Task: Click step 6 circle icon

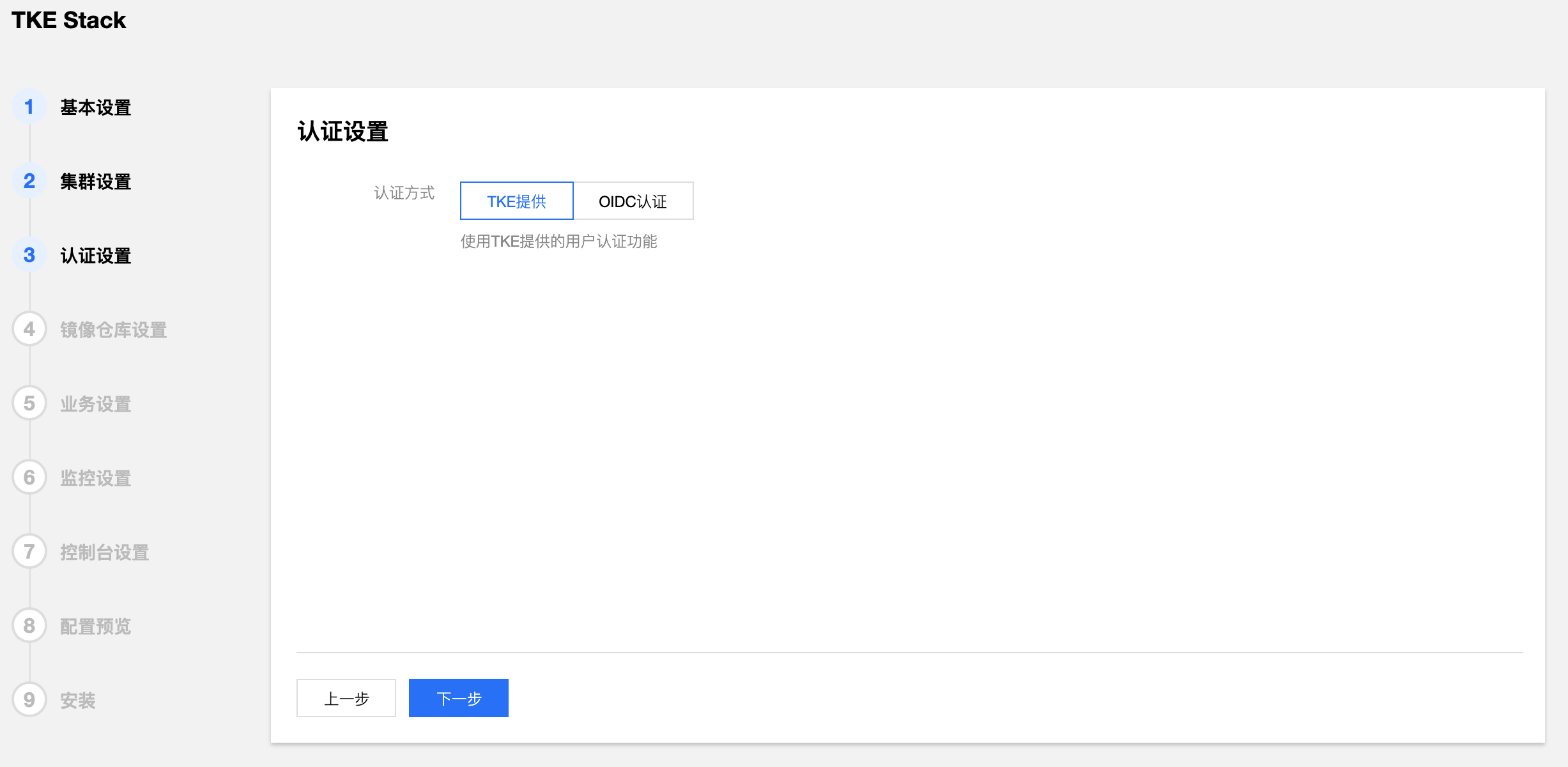Action: 29,477
